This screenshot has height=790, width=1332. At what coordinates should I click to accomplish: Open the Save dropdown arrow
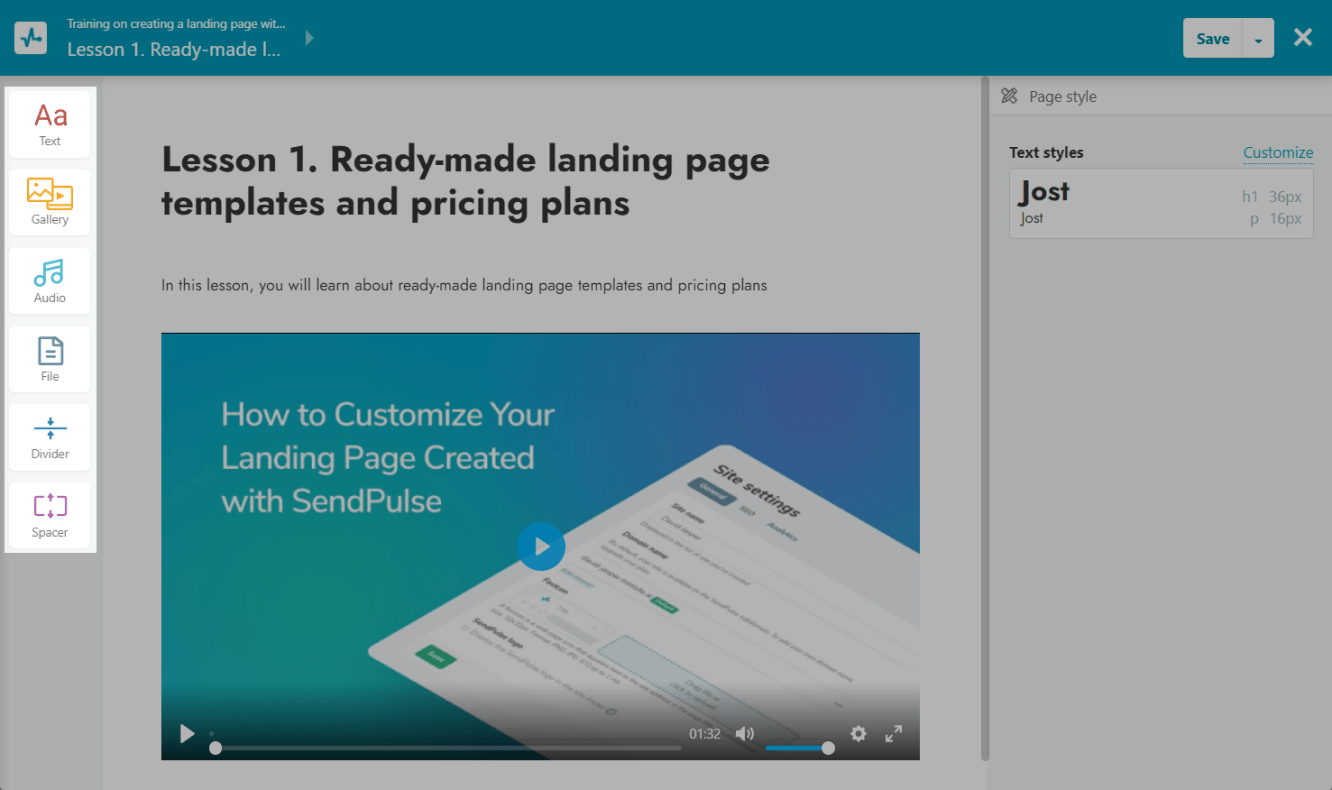[x=1258, y=38]
